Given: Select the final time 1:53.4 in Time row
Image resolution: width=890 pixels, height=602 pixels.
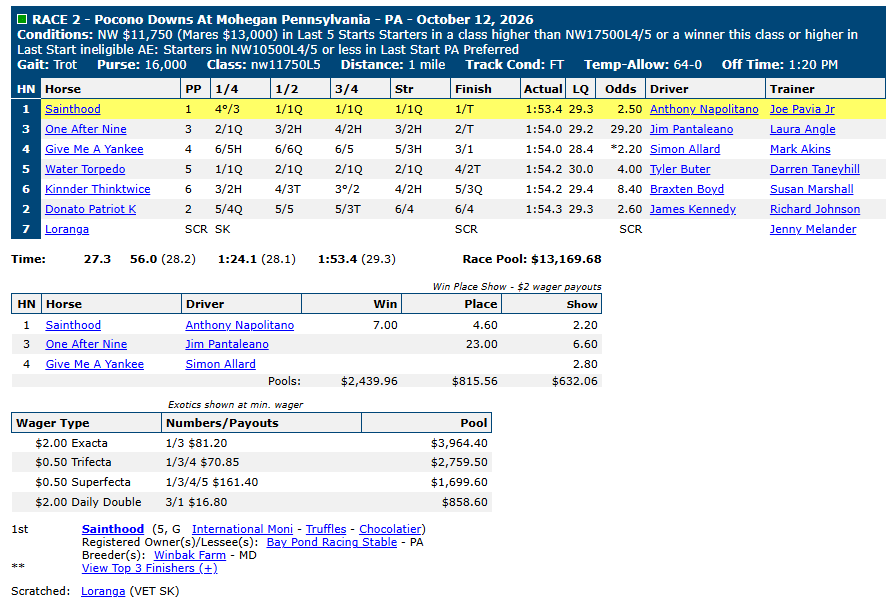Looking at the screenshot, I should 337,259.
